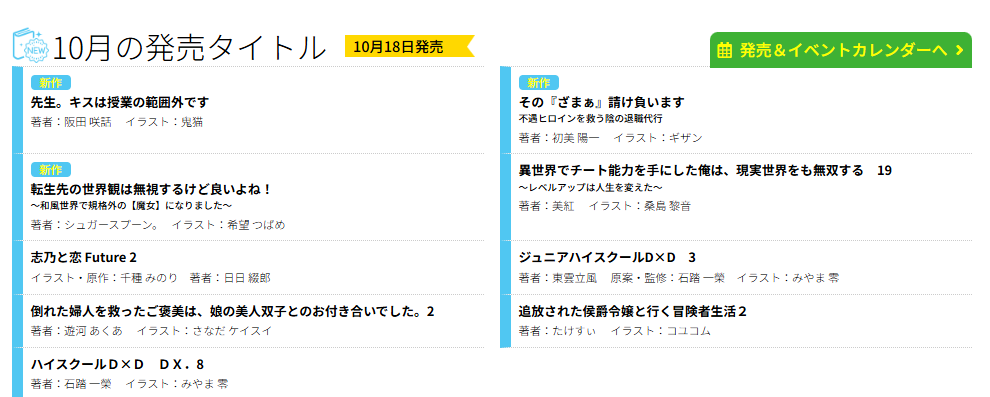990x397 pixels.
Task: Click the chevron arrow on the calendar button
Action: click(x=960, y=50)
